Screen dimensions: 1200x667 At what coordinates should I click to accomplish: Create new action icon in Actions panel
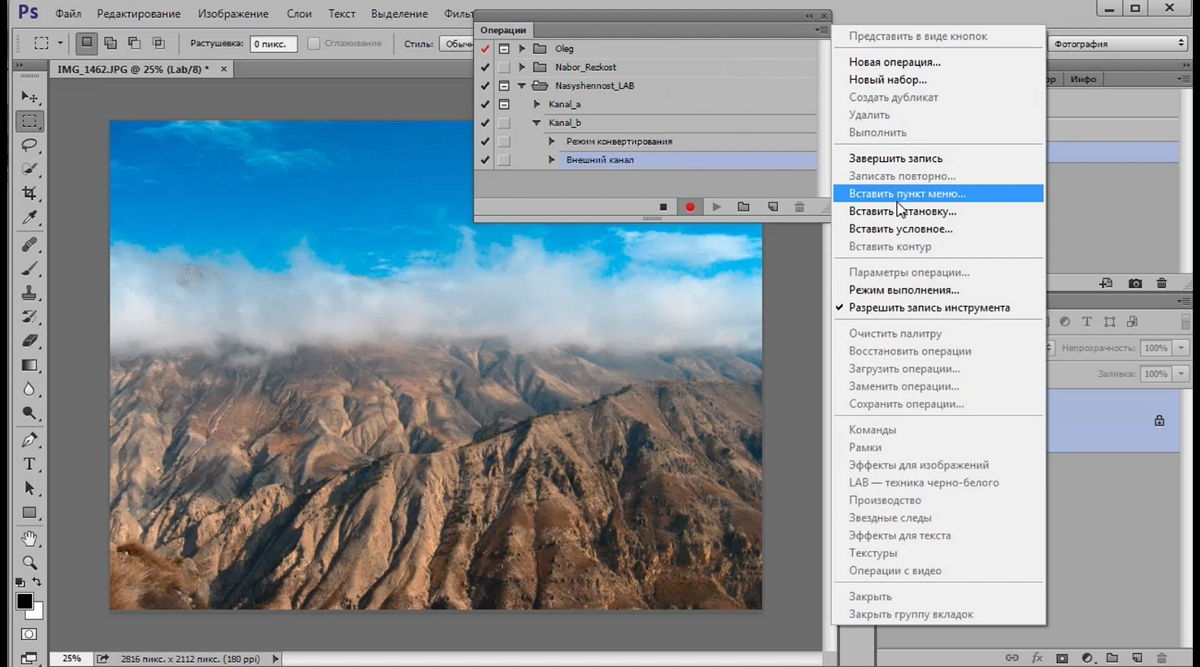point(772,207)
